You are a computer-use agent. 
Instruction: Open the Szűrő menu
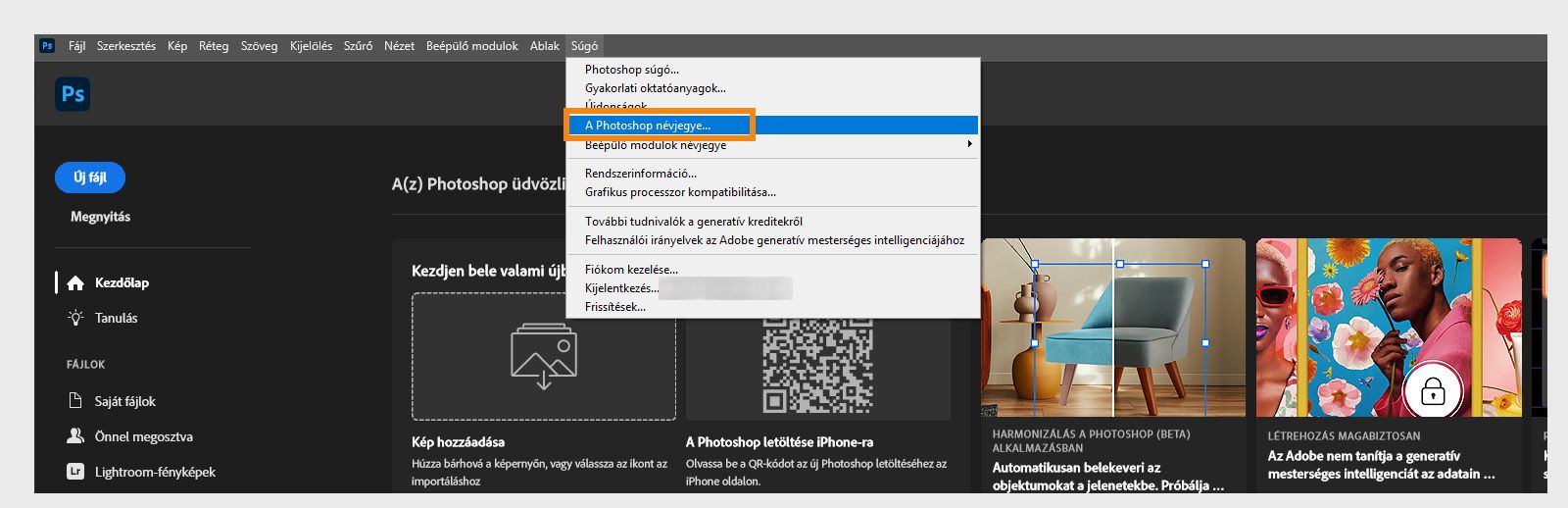point(358,46)
